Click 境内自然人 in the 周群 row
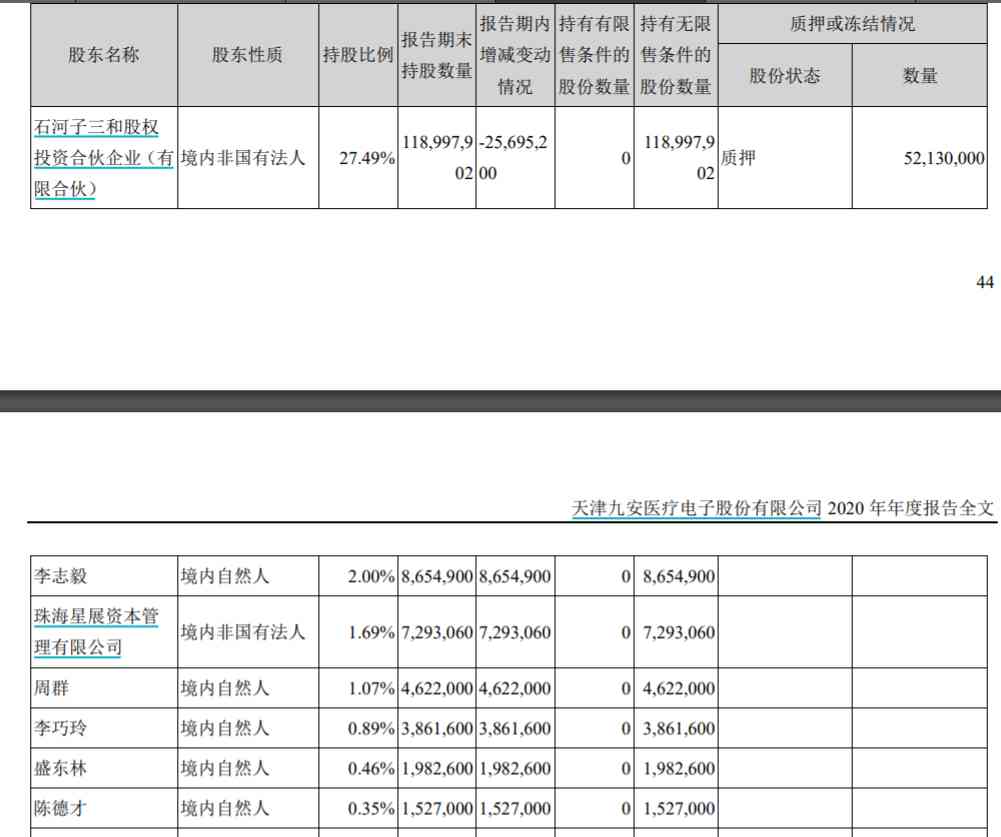 pyautogui.click(x=225, y=688)
